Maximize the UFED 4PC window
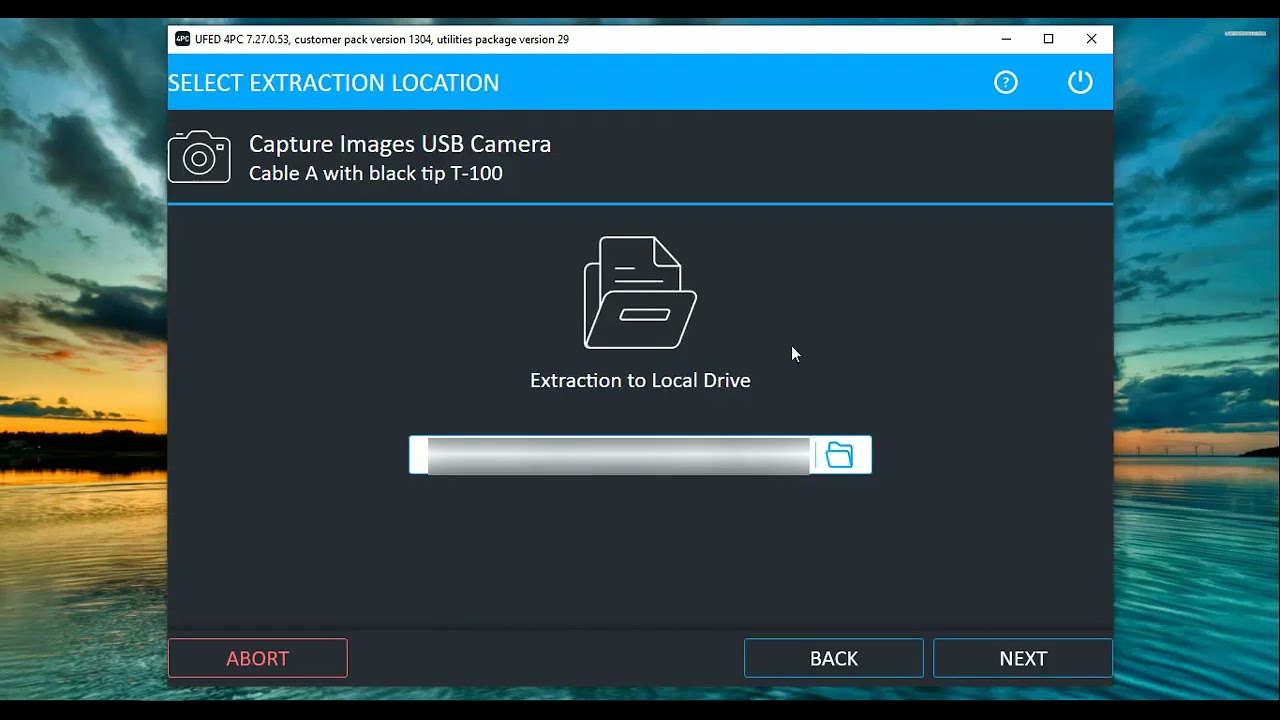Viewport: 1280px width, 720px height. coord(1048,39)
